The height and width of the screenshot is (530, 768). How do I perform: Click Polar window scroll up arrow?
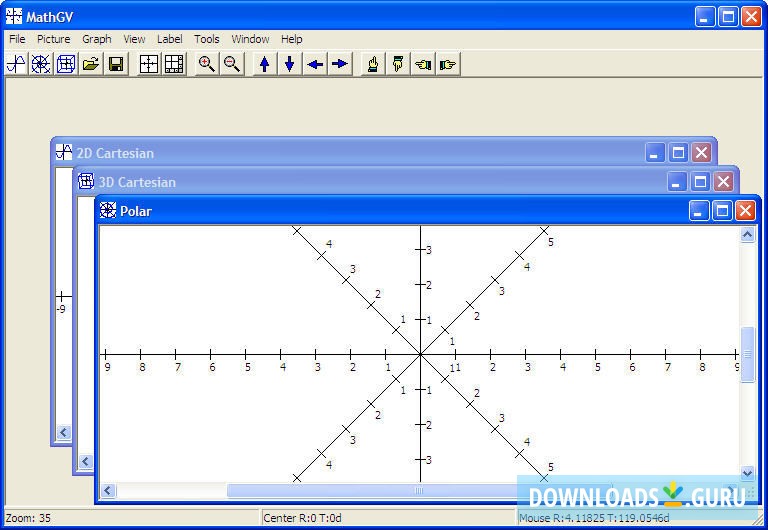[x=747, y=235]
